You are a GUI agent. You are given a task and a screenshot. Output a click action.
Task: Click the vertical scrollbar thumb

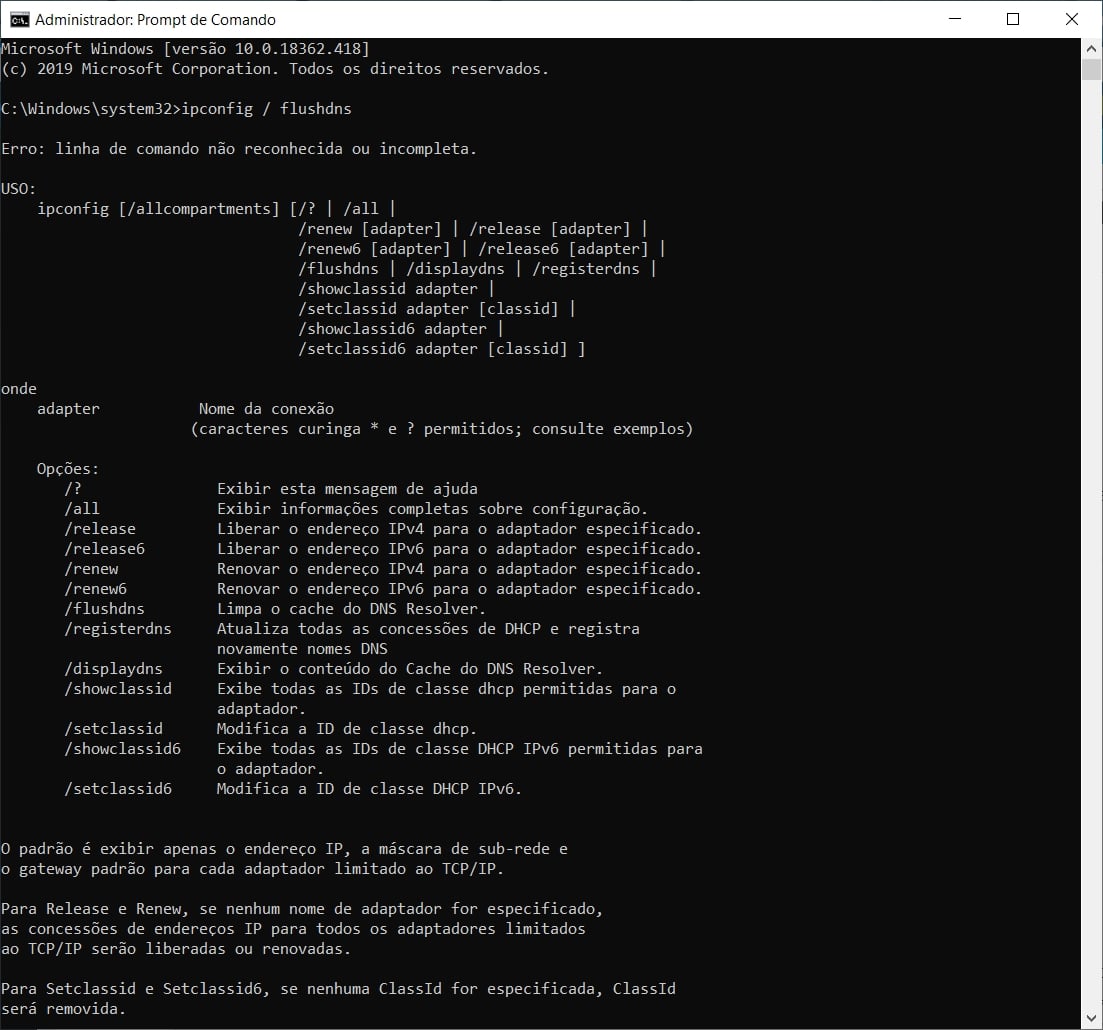(x=1092, y=70)
